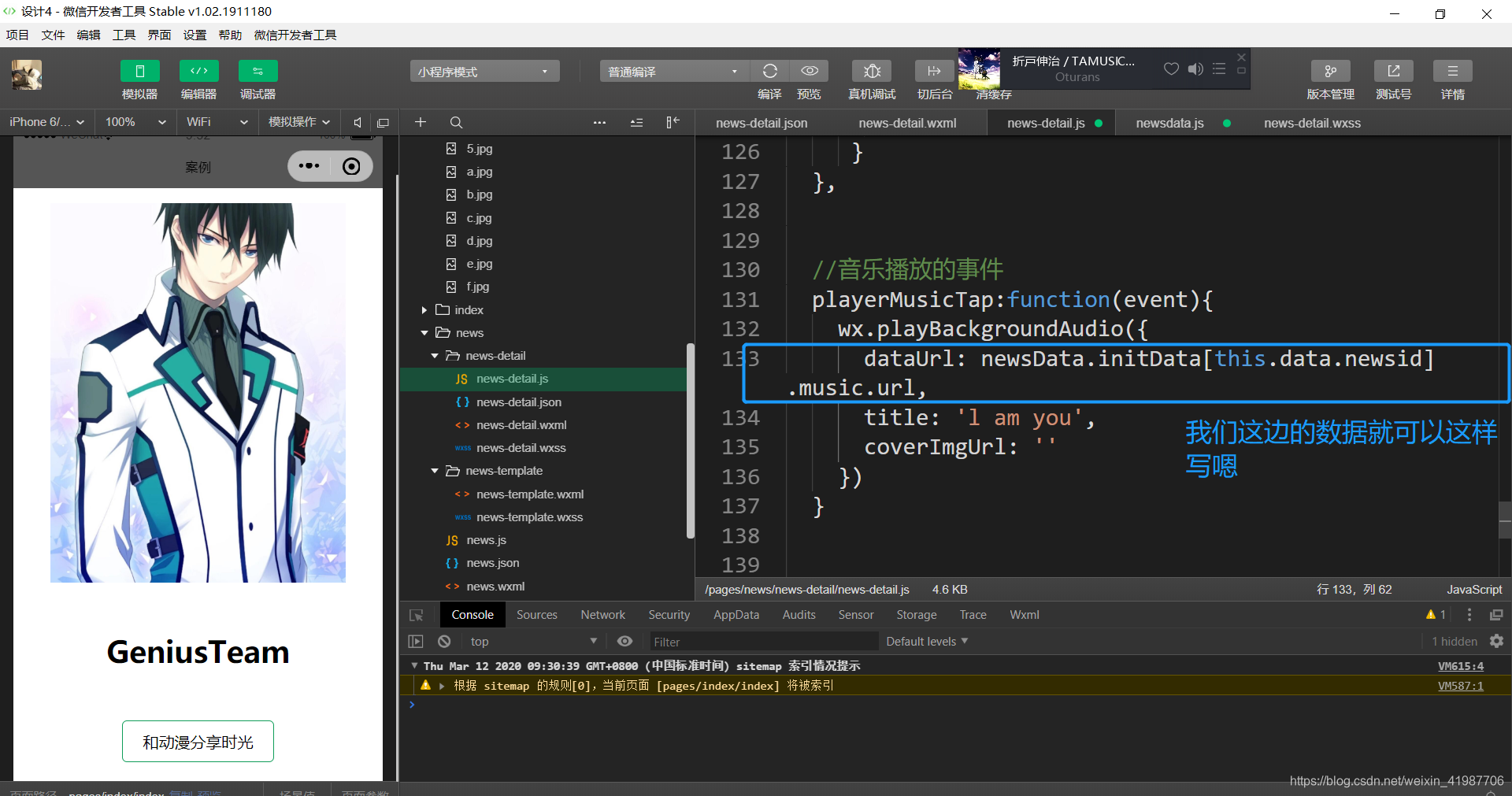Collapse the file tree panel icon
The height and width of the screenshot is (796, 1512).
673,122
